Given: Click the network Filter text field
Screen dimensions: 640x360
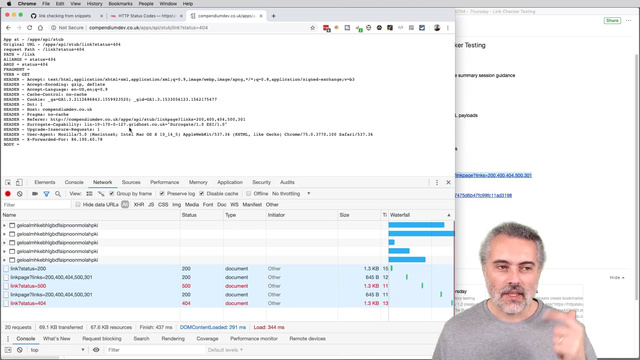Looking at the screenshot, I should 36,205.
